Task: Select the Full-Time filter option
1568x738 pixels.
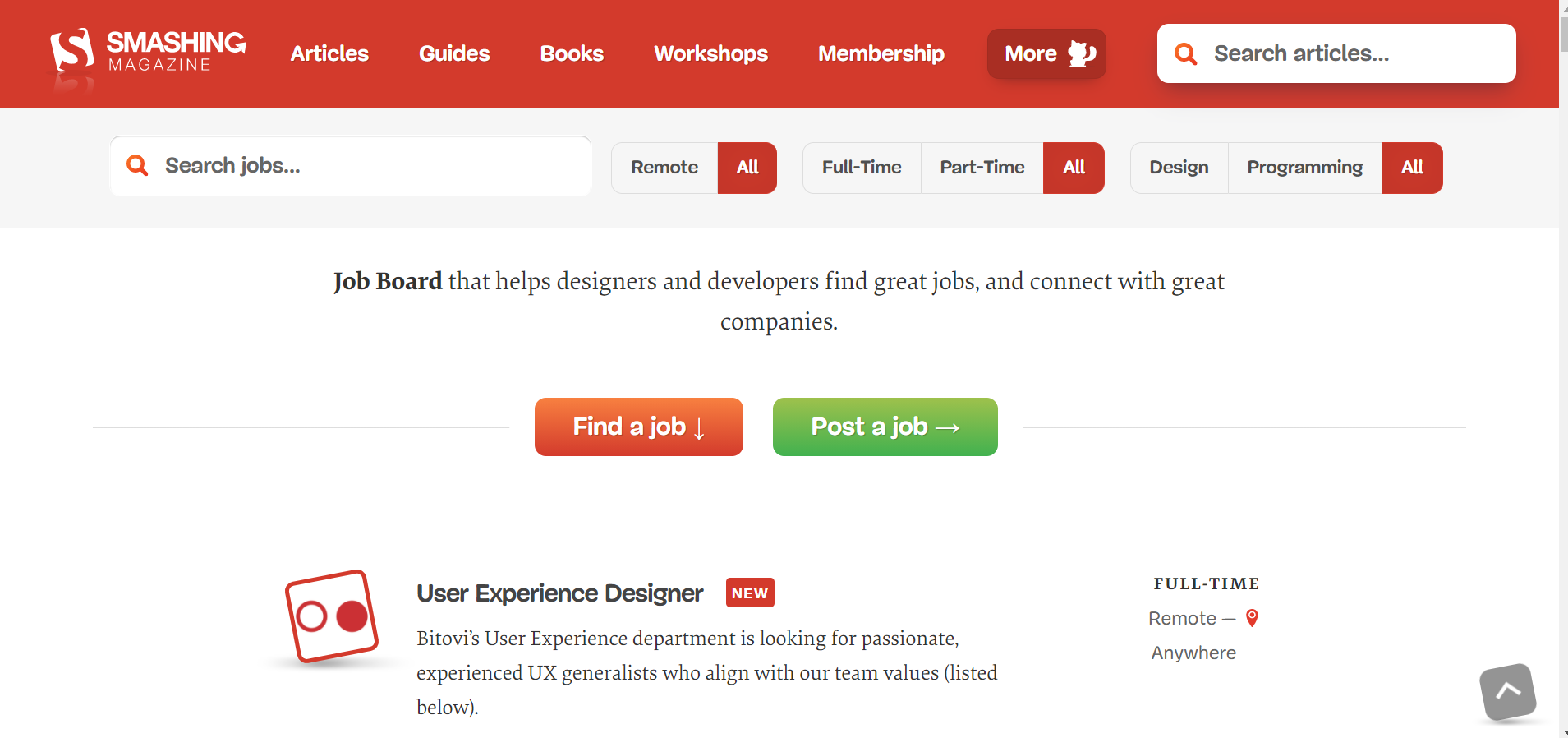Action: 861,168
